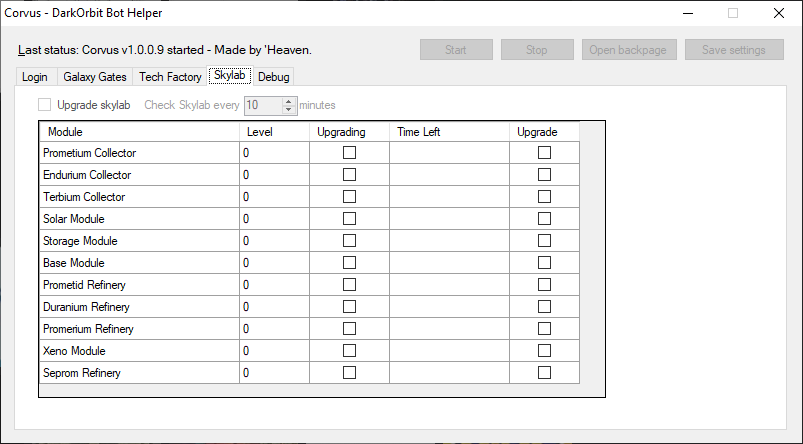Tick Upgrade checkbox for Storage Module
The image size is (803, 444).
coord(544,241)
